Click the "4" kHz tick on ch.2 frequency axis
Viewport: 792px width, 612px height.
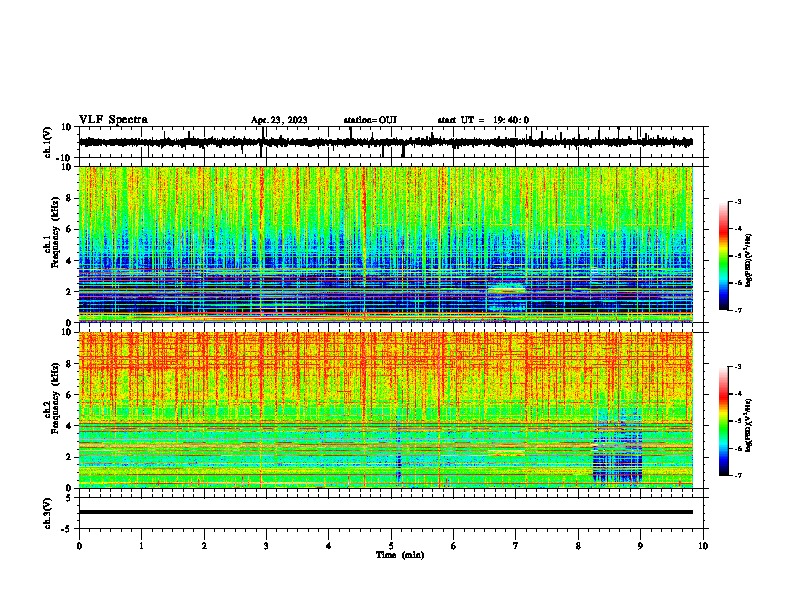pos(69,426)
